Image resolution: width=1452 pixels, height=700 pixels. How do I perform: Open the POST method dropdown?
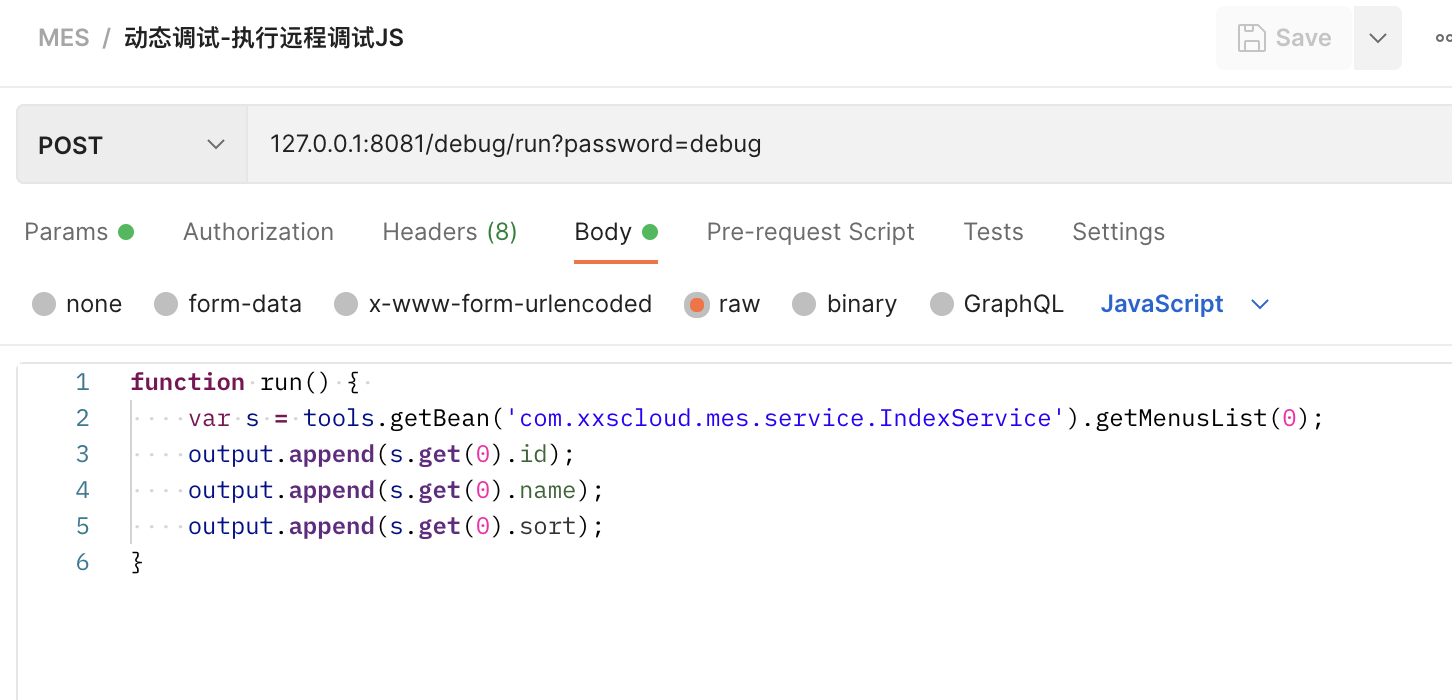(x=132, y=145)
